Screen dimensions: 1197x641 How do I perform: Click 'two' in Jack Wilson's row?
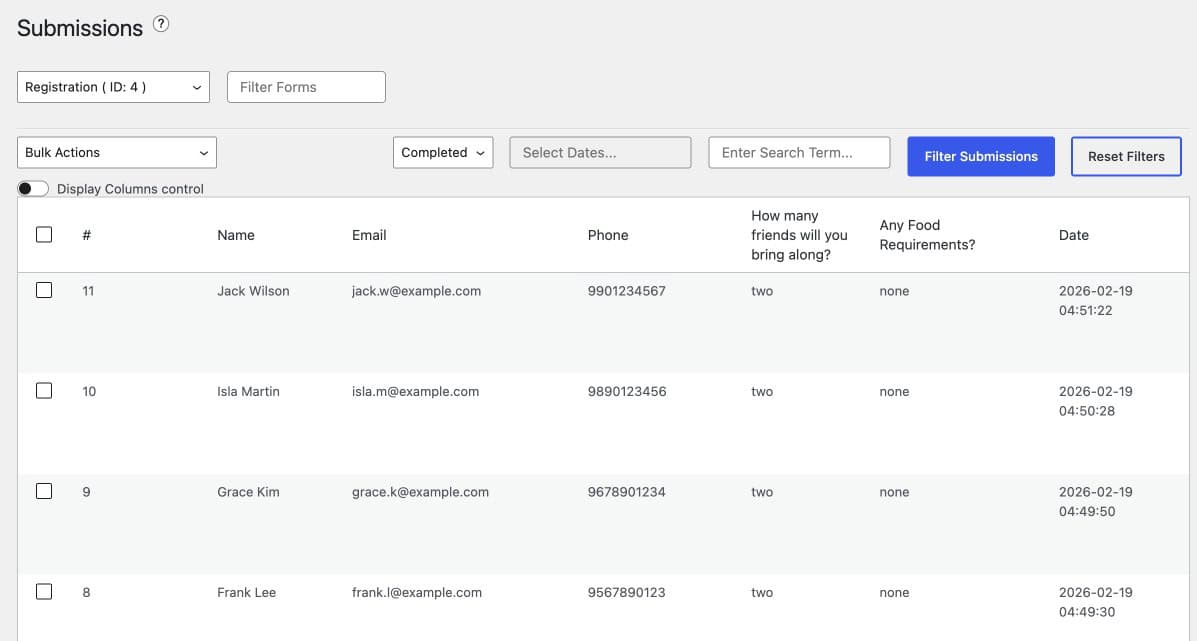(762, 291)
